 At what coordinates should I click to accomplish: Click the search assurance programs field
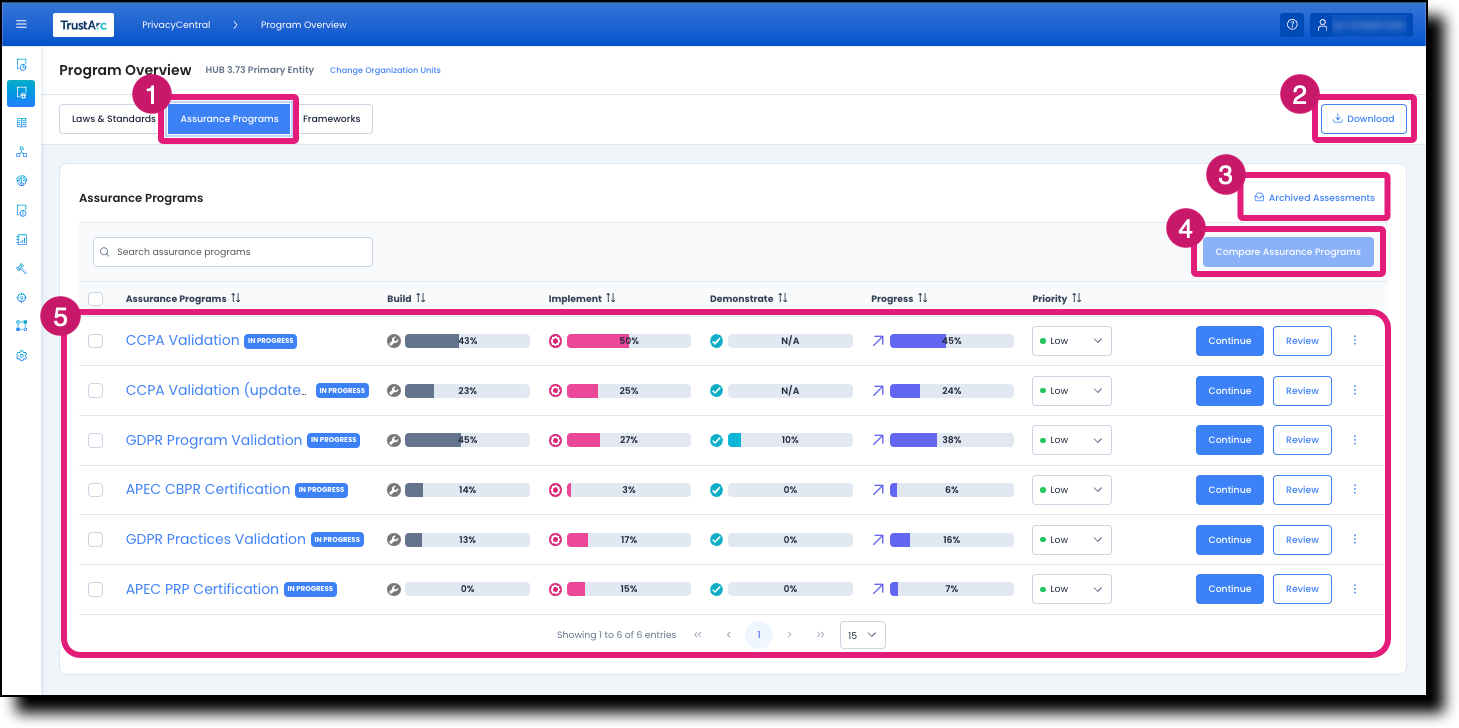(232, 251)
